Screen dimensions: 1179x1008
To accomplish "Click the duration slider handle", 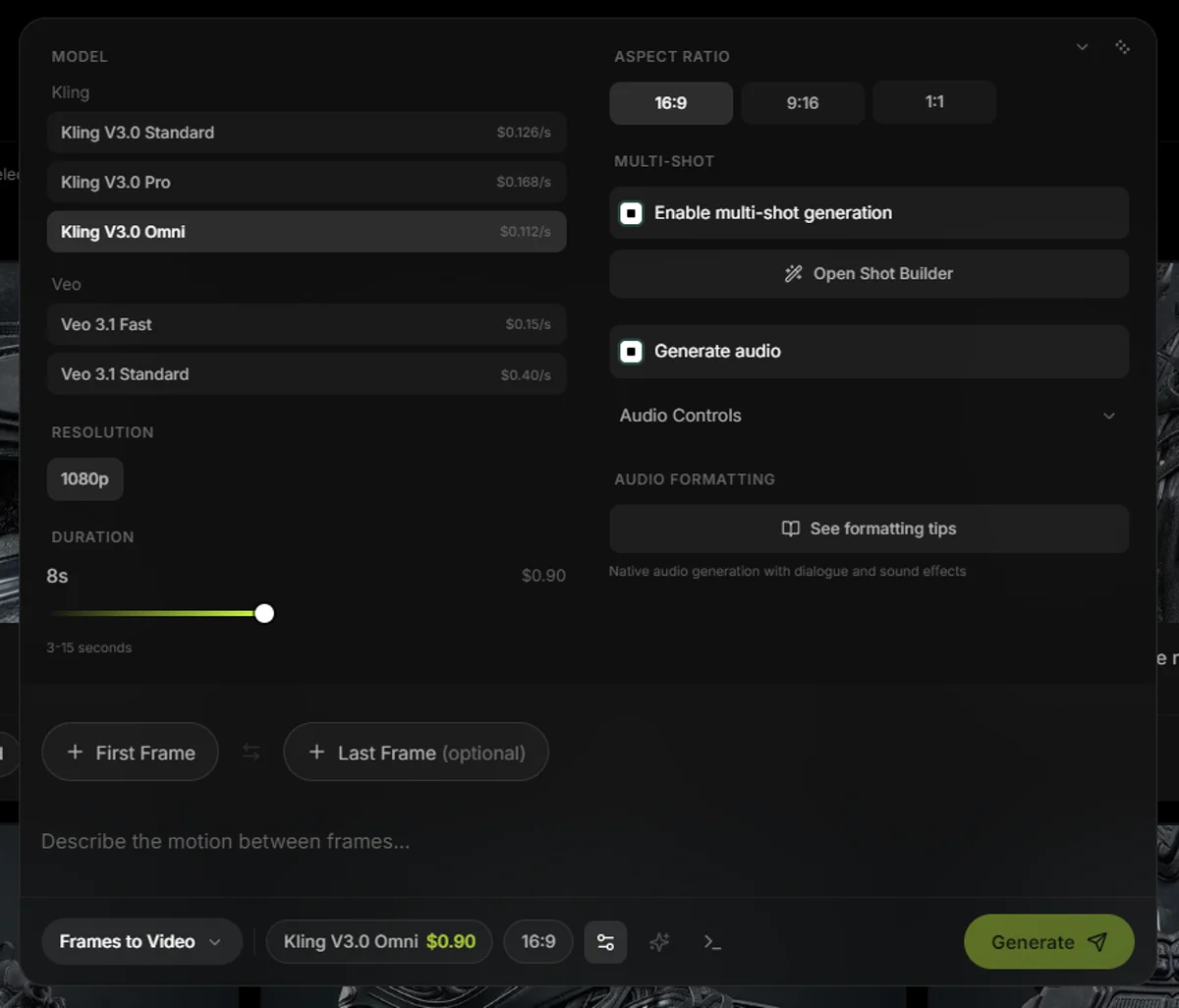I will click(x=264, y=614).
